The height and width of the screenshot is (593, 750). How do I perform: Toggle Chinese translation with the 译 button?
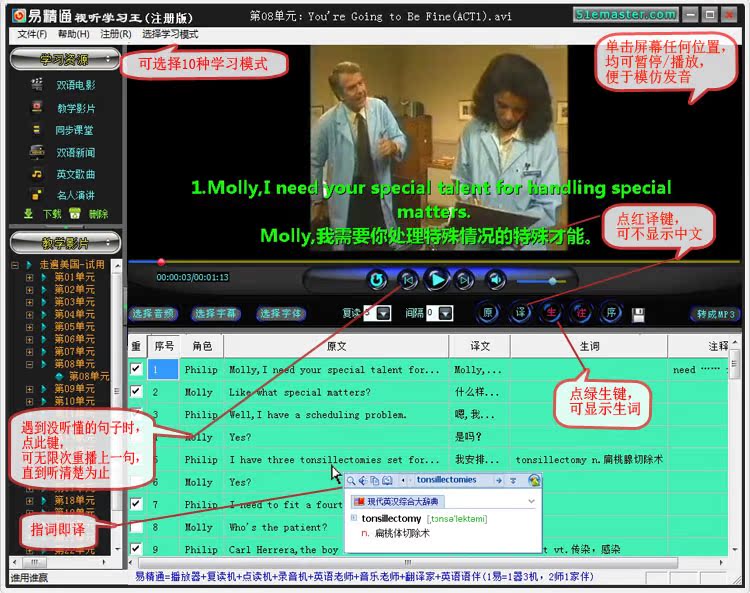point(520,313)
